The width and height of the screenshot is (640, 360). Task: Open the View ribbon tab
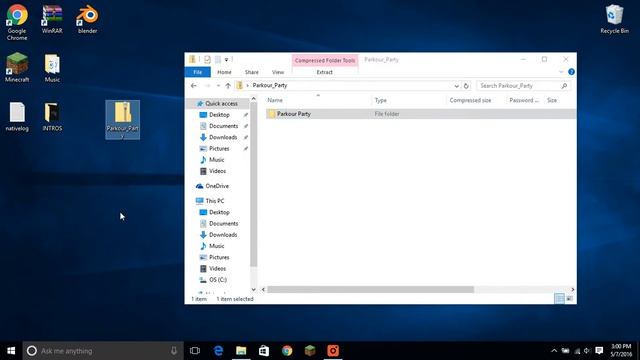[278, 72]
